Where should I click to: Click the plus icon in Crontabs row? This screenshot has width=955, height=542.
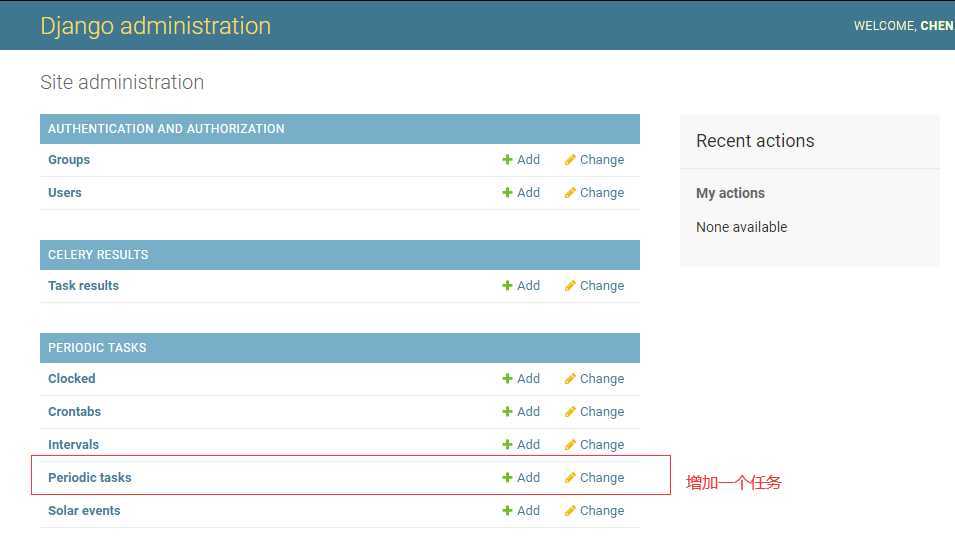507,412
